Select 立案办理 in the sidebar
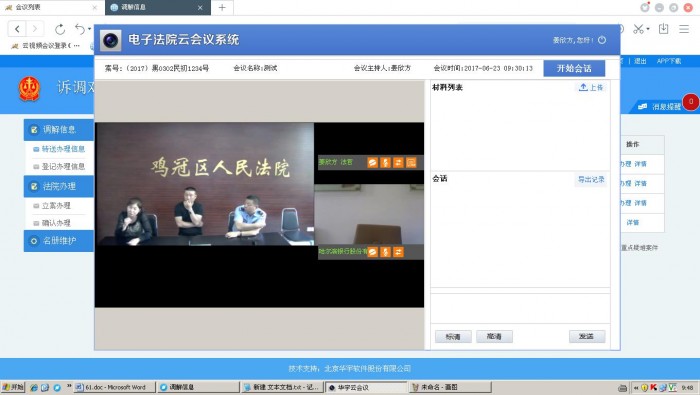Viewport: 700px width, 395px height. click(56, 206)
